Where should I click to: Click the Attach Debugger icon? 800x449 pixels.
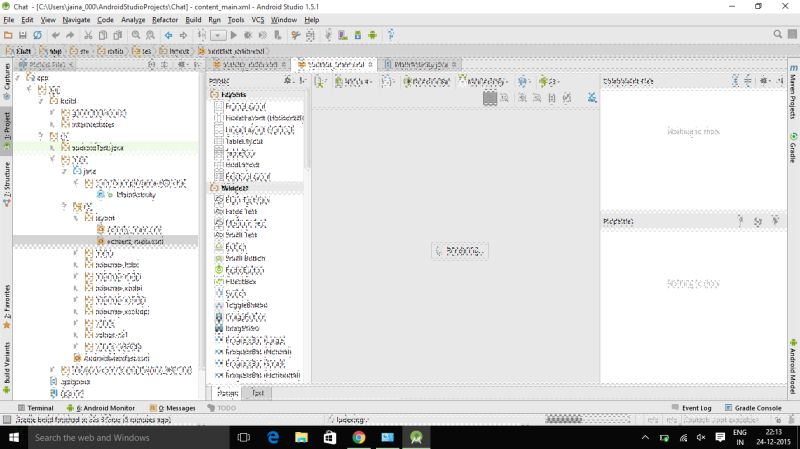[278, 35]
